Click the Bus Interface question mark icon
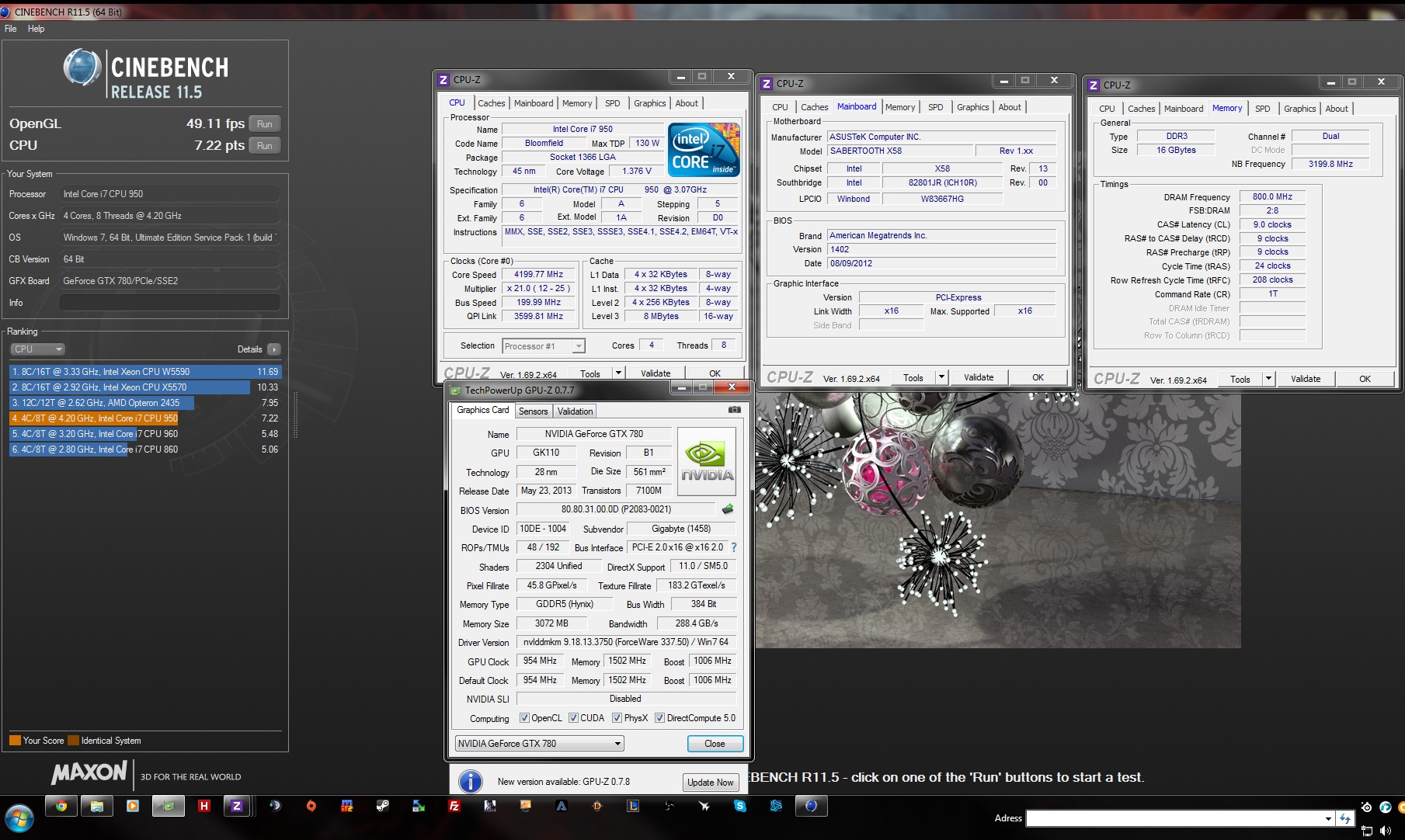Image resolution: width=1405 pixels, height=840 pixels. (734, 547)
